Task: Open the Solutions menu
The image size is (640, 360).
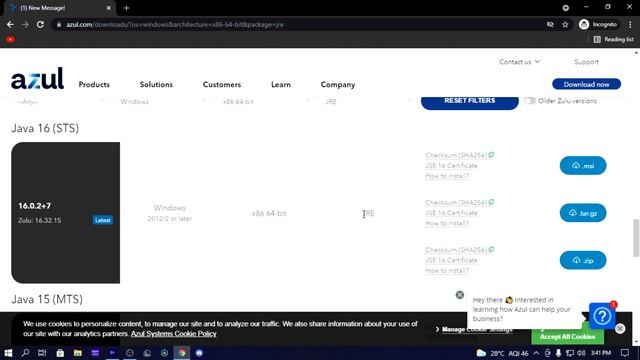Action: coord(156,84)
